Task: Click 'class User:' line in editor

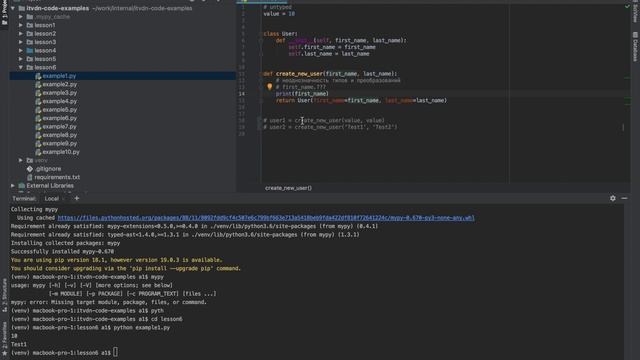Action: pyautogui.click(x=280, y=33)
